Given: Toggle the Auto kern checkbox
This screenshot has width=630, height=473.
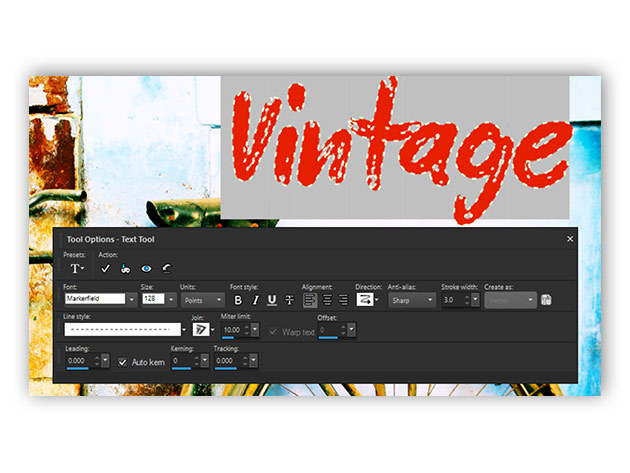Looking at the screenshot, I should (123, 362).
